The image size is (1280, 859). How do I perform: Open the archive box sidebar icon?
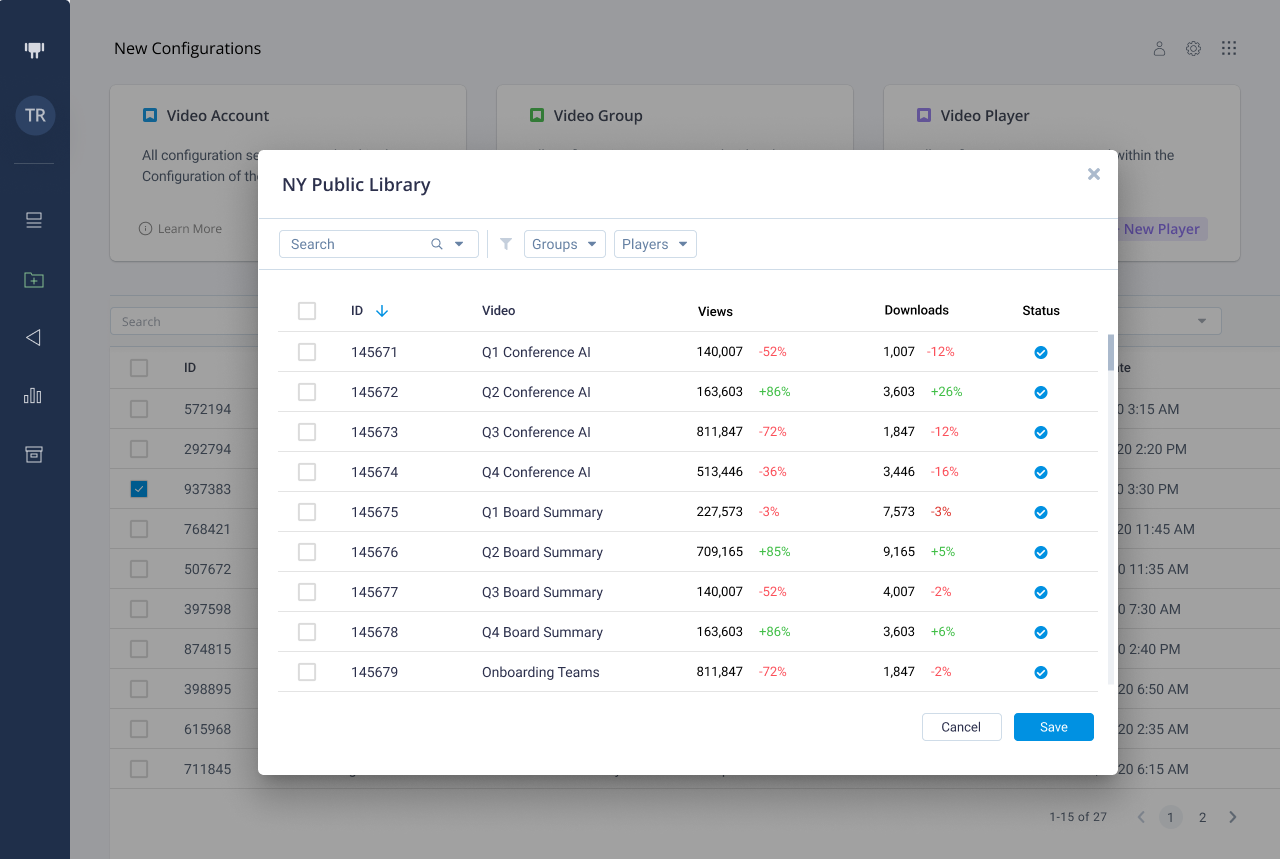coord(34,454)
